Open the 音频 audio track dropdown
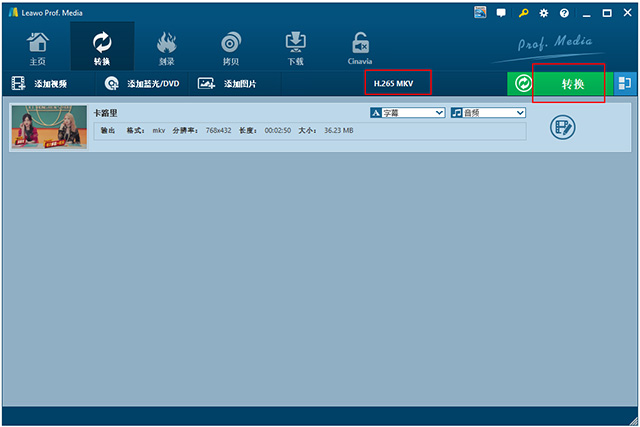This screenshot has width=640, height=427. pos(488,113)
